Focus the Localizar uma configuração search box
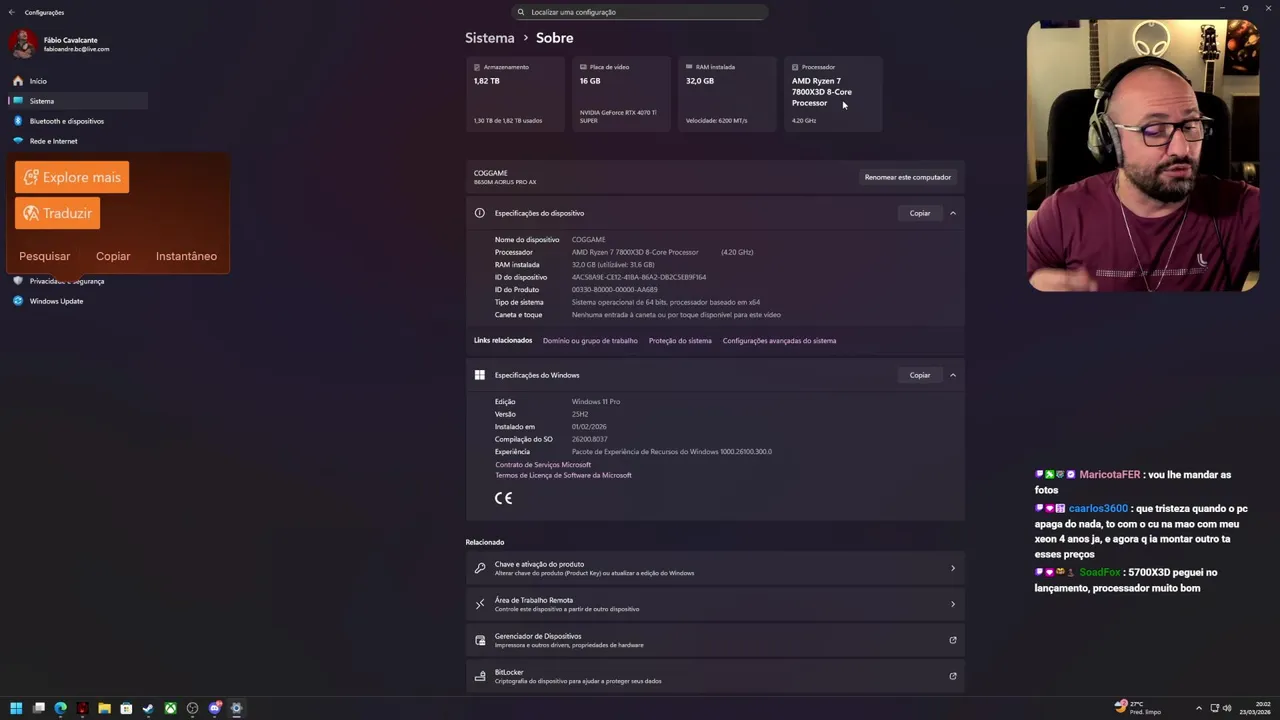 click(640, 12)
